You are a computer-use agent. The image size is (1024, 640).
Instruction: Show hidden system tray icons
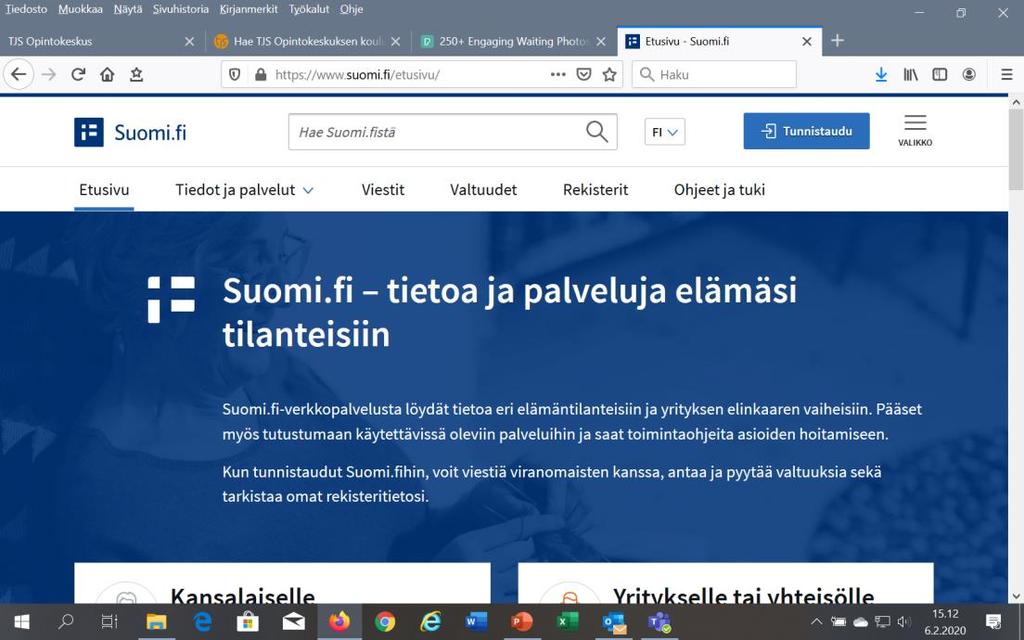[x=816, y=622]
